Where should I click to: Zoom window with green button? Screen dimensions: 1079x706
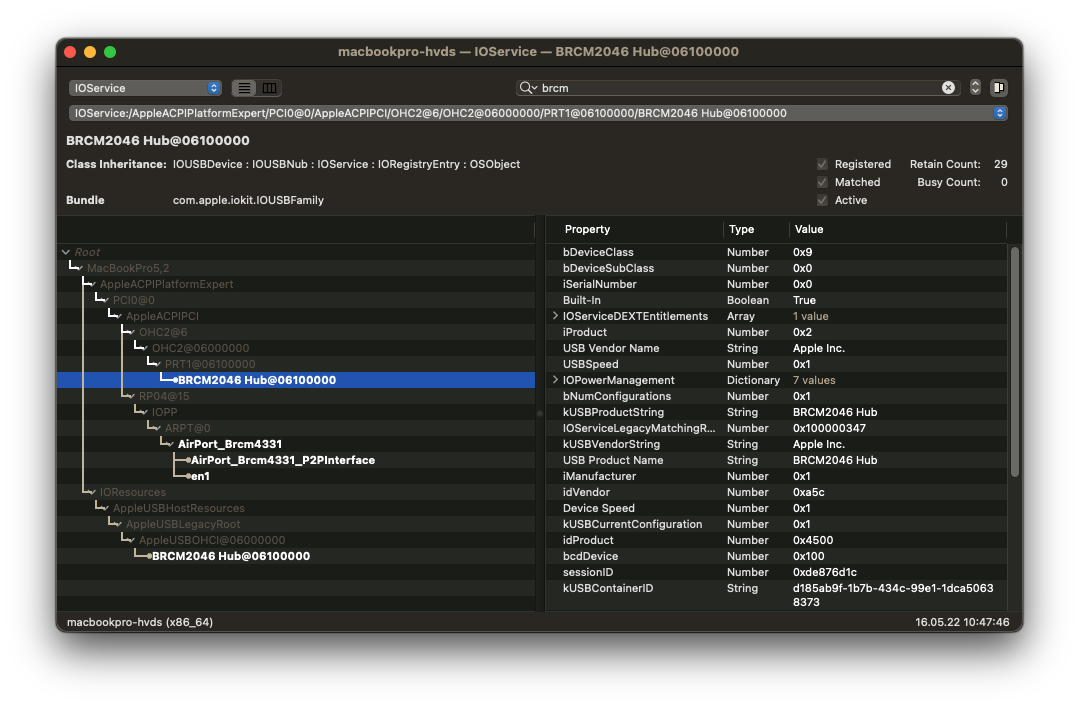(x=110, y=52)
